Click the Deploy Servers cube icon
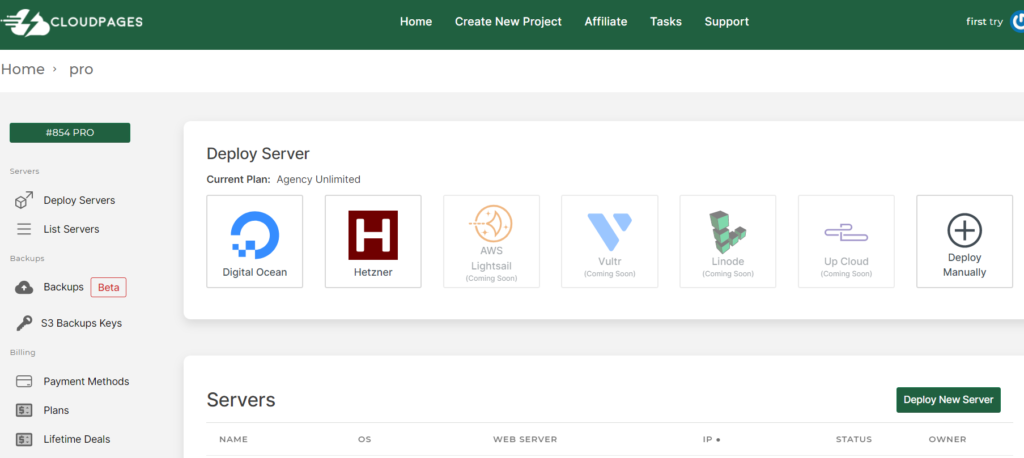 tap(24, 201)
